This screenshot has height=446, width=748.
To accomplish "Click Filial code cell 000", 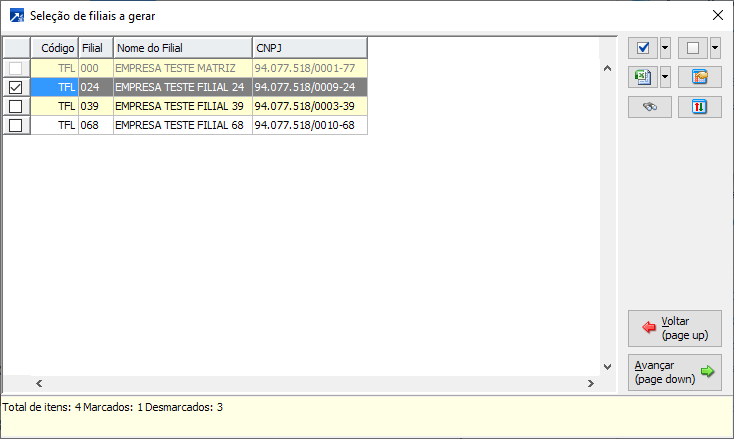I will point(96,68).
